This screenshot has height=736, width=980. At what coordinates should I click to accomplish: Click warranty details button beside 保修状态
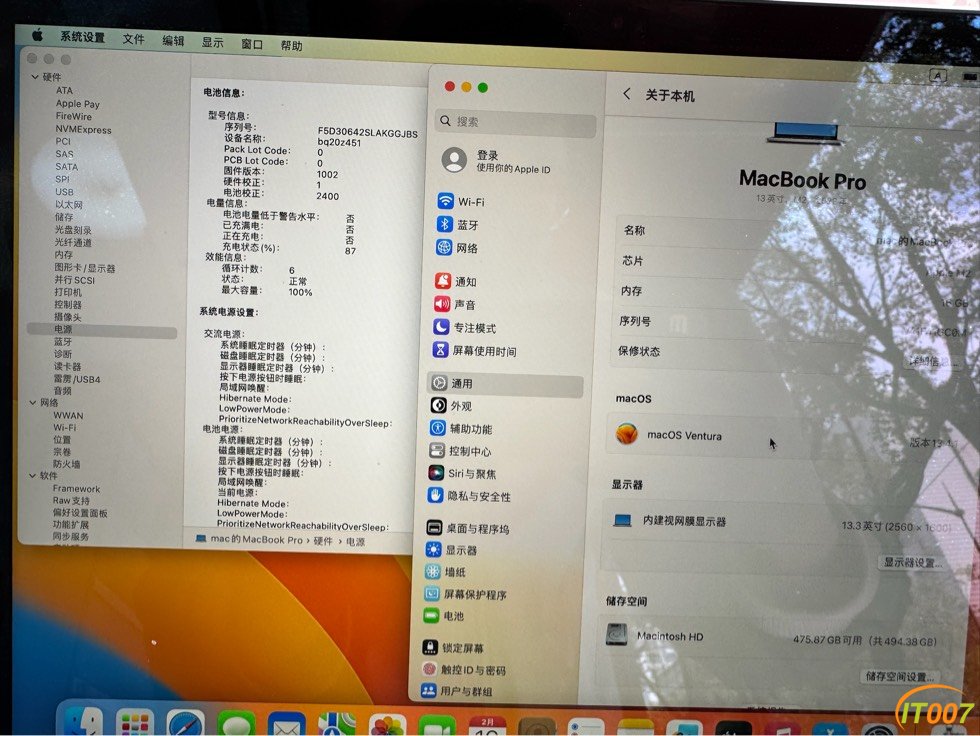coord(932,361)
